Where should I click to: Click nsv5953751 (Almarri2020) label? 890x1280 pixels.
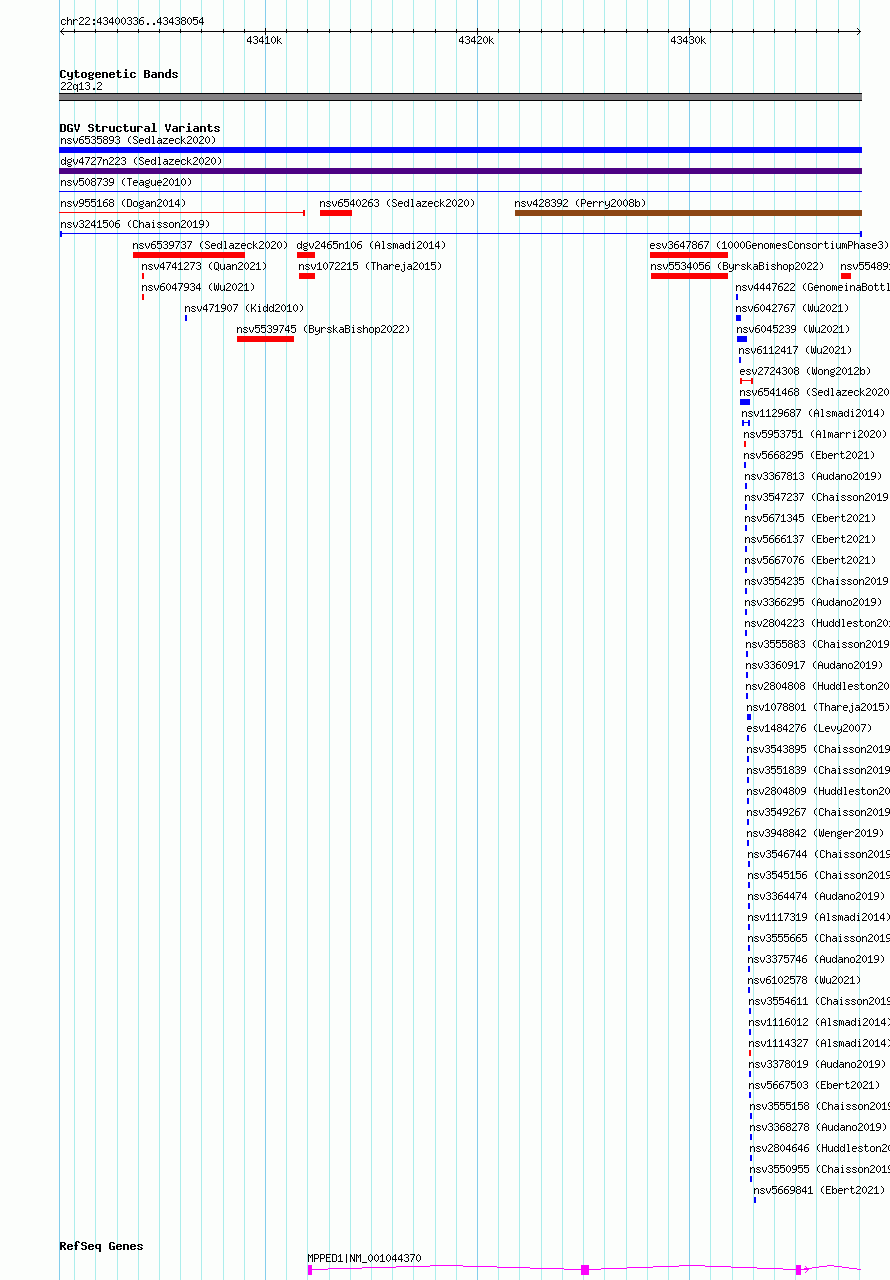coord(815,434)
